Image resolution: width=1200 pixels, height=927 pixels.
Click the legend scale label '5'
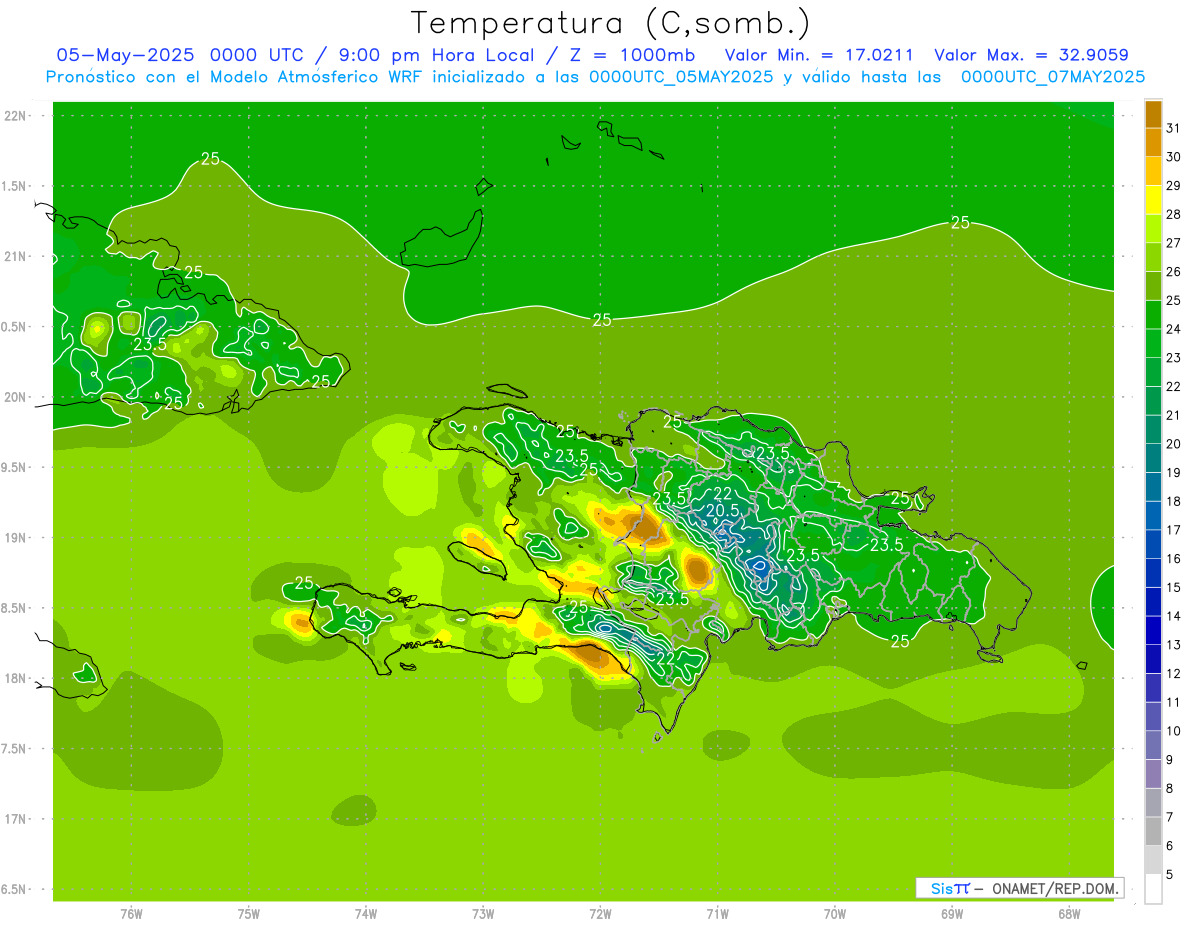click(1170, 875)
